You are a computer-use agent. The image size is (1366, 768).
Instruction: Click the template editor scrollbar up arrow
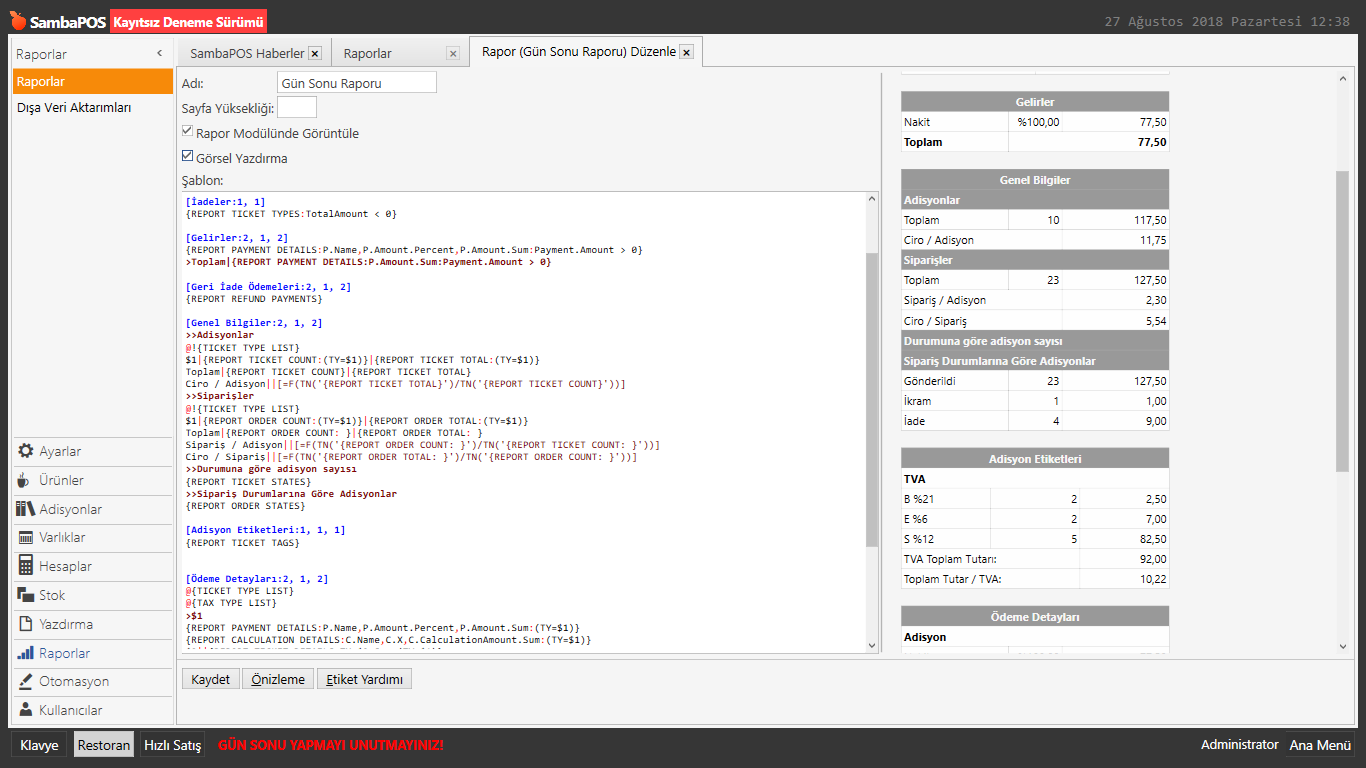point(872,200)
